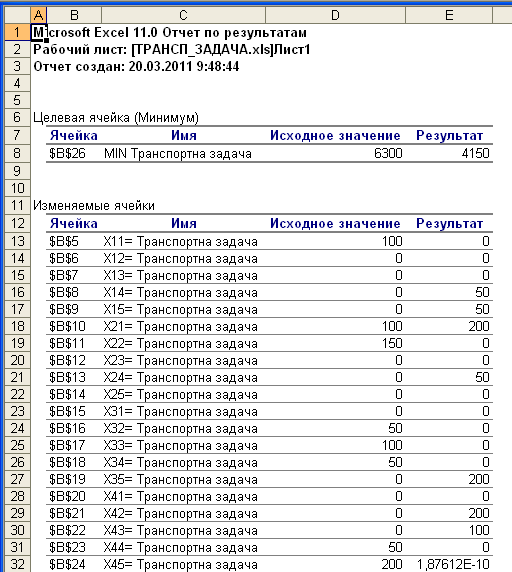The image size is (512, 572).
Task: Click 'X32= Транспортна задача' name
Action: (181, 429)
